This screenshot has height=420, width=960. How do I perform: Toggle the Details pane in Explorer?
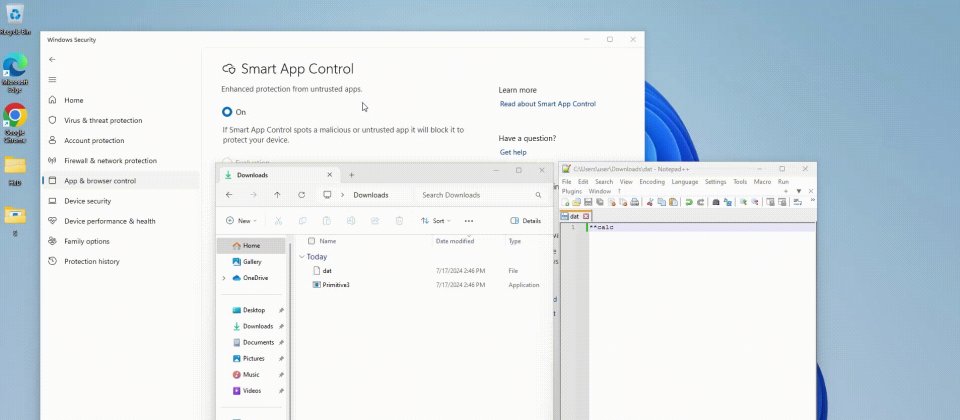click(x=525, y=220)
